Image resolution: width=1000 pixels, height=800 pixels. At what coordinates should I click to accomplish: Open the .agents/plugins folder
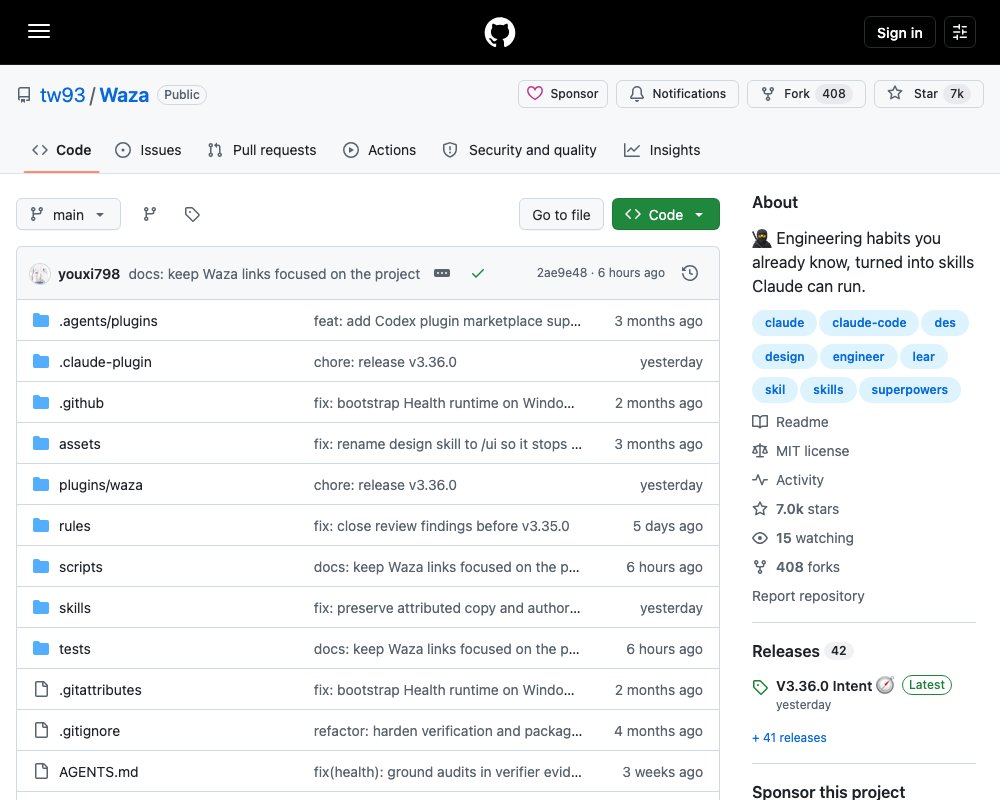coord(108,321)
